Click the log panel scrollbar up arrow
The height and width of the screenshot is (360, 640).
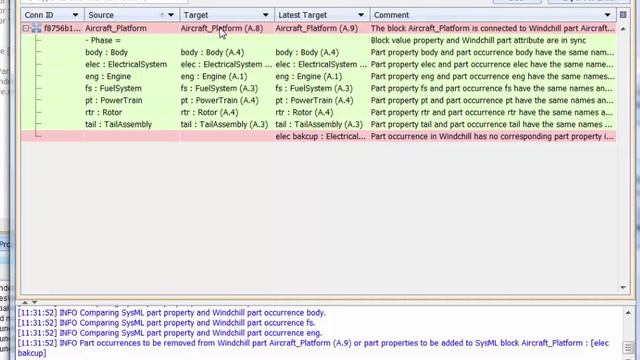[x=628, y=313]
